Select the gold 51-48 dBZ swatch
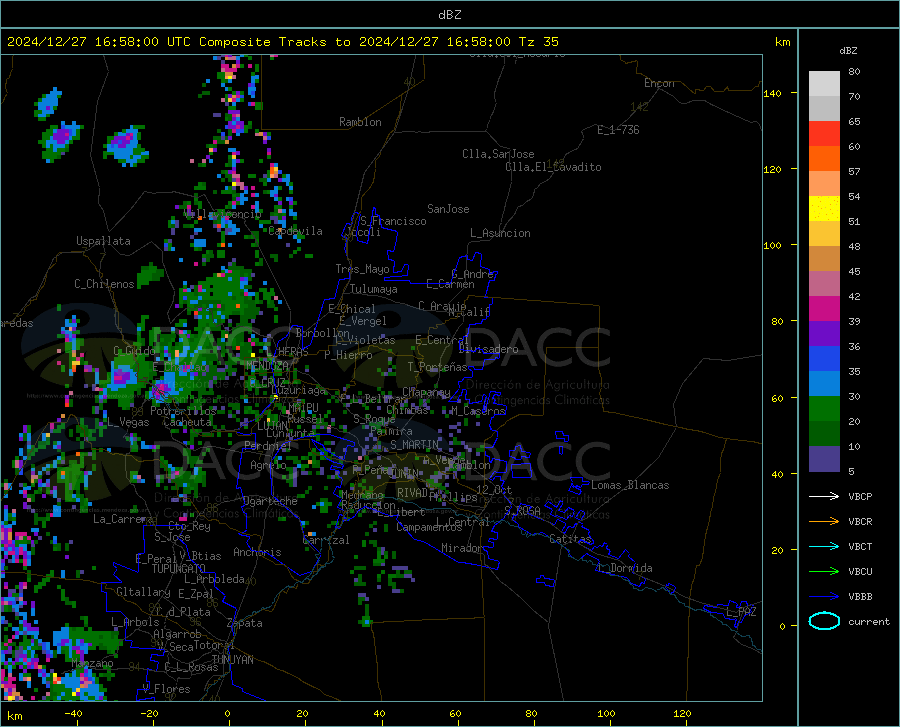The width and height of the screenshot is (900, 727). tap(824, 234)
